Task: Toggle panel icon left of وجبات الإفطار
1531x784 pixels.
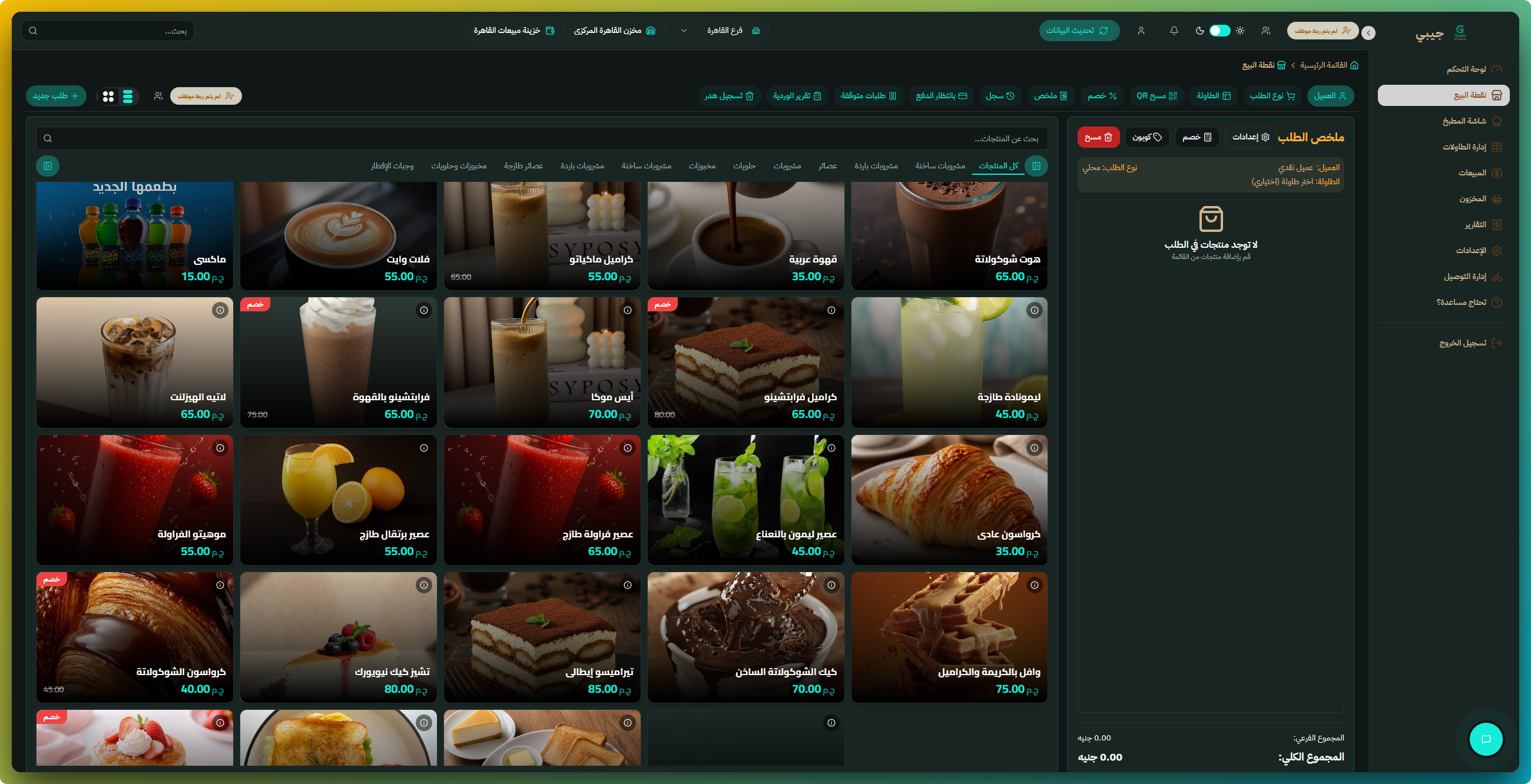Action: pyautogui.click(x=48, y=166)
